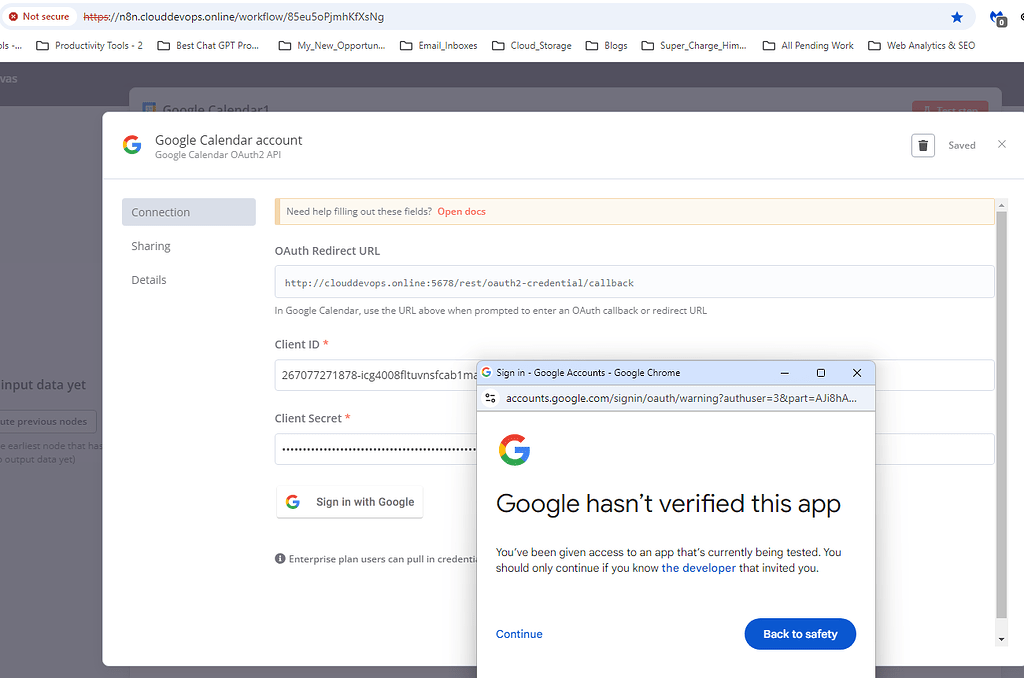Screen dimensions: 1024x678
Task: Delete the Google Calendar credential via trash icon
Action: (x=922, y=145)
